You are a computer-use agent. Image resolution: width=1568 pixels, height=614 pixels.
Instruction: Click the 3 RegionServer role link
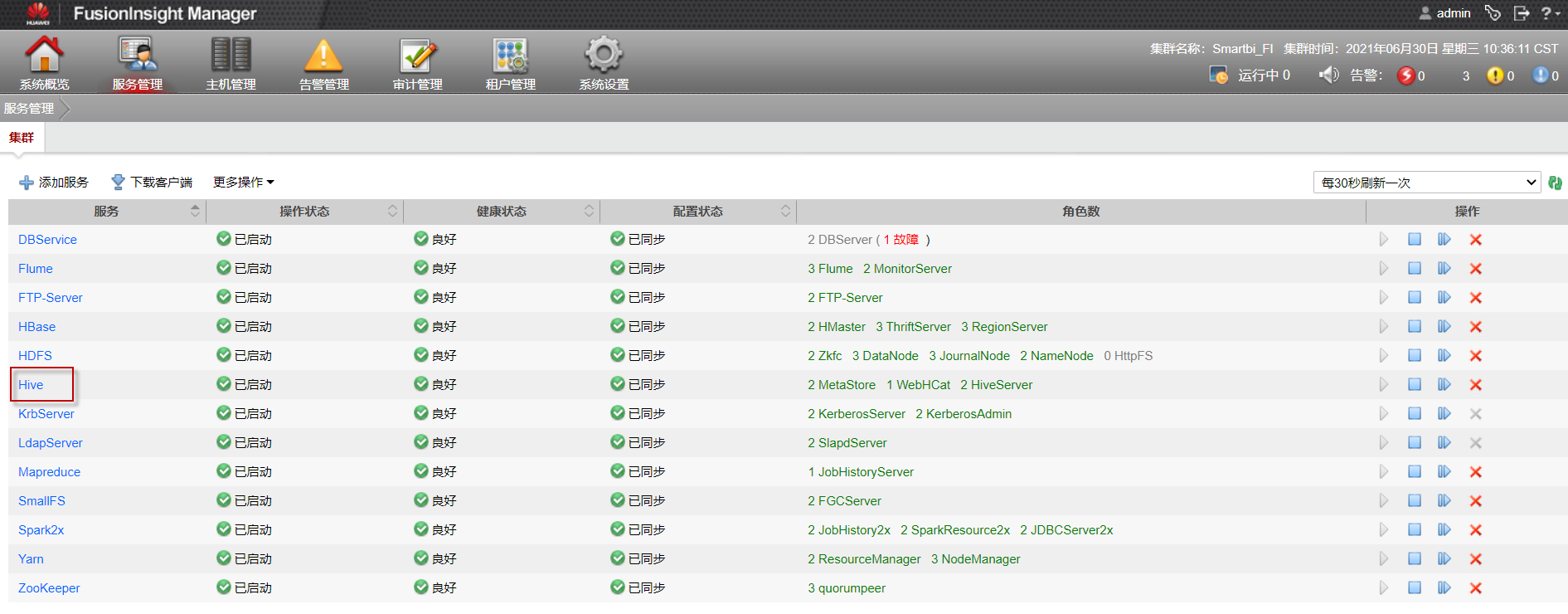1004,327
